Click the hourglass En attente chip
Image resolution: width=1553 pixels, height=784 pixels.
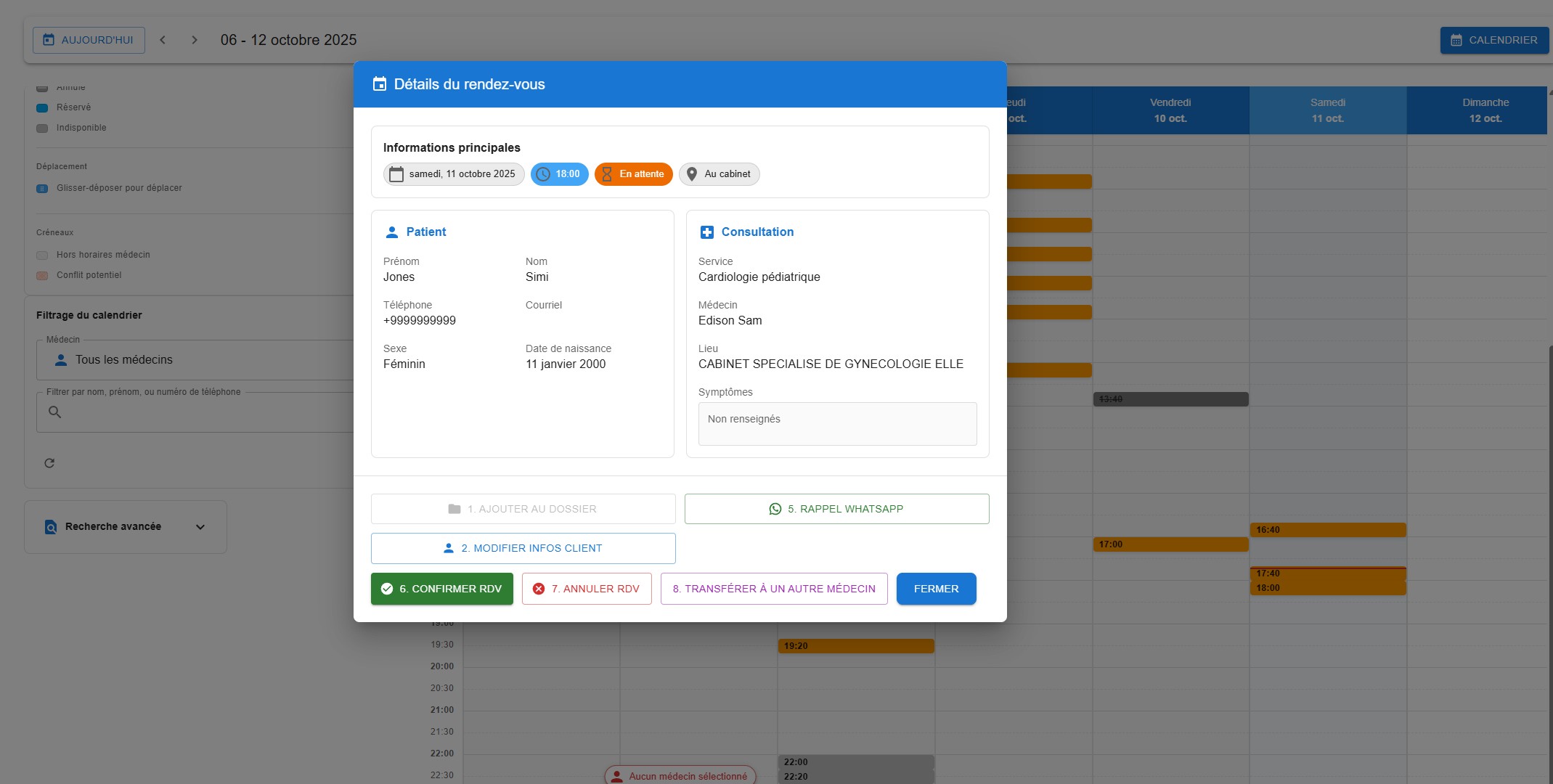click(633, 174)
